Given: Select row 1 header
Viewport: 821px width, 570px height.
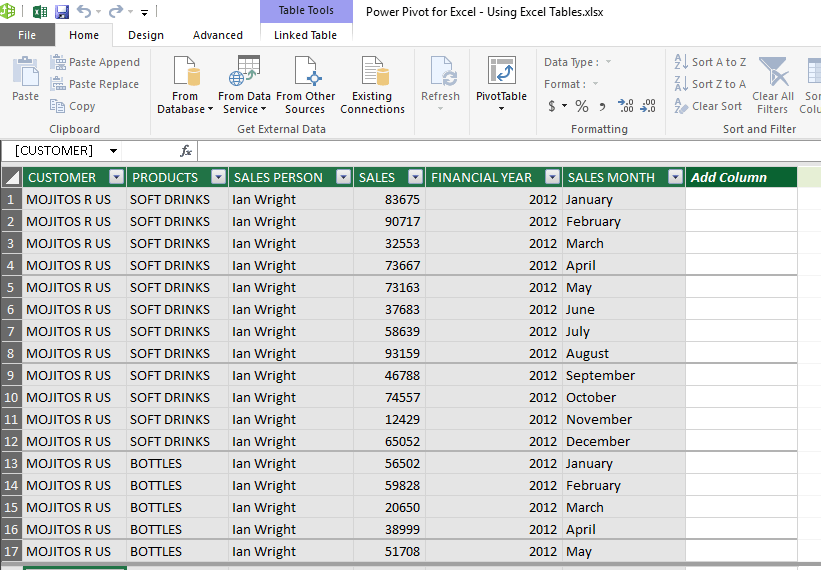Looking at the screenshot, I should [x=12, y=199].
